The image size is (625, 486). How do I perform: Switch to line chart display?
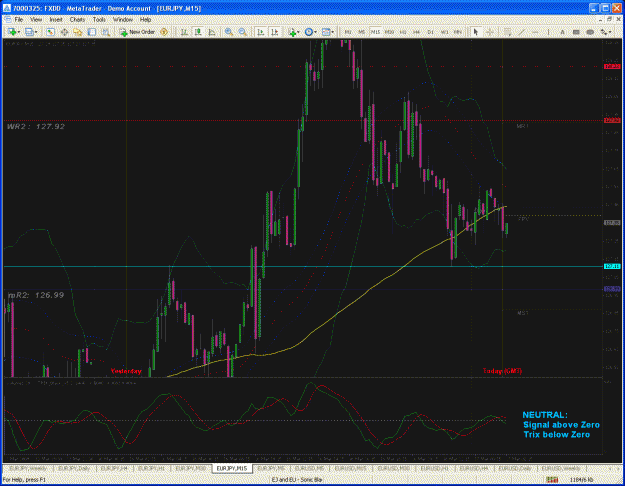pos(212,32)
